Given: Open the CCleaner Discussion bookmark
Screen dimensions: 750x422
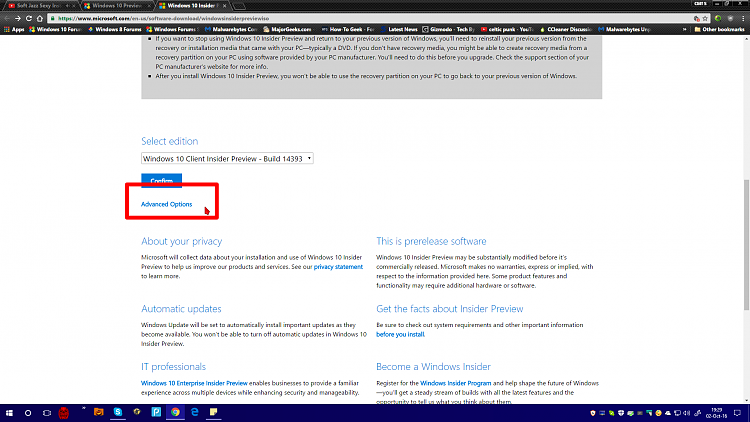Looking at the screenshot, I should click(x=566, y=29).
